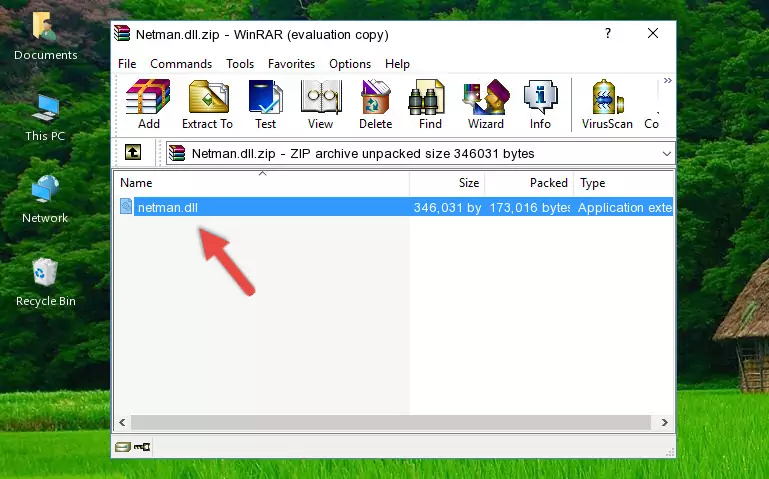Click the key password icon in status bar
Image resolution: width=769 pixels, height=479 pixels.
[x=142, y=447]
